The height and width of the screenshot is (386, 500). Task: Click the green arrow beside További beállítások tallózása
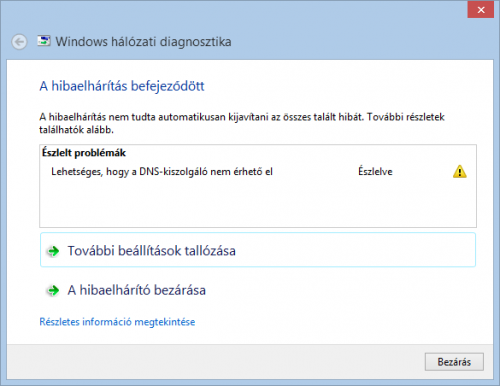pyautogui.click(x=53, y=251)
